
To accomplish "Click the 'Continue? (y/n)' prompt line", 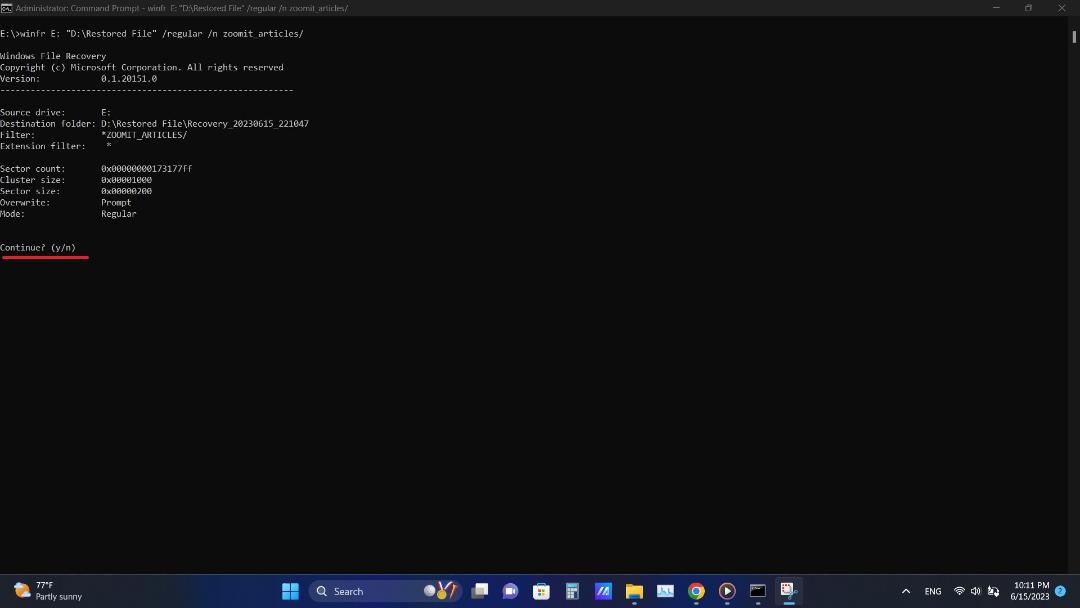I will click(38, 247).
